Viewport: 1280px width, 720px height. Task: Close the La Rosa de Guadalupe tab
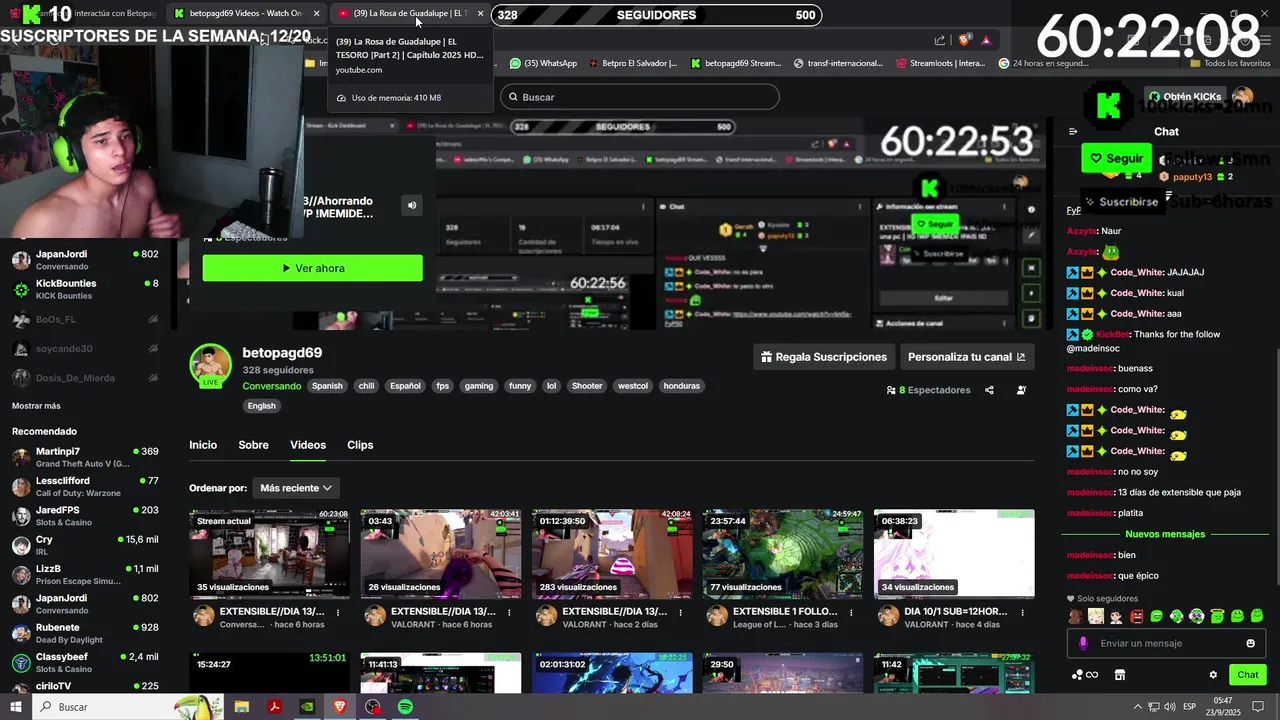(x=480, y=13)
